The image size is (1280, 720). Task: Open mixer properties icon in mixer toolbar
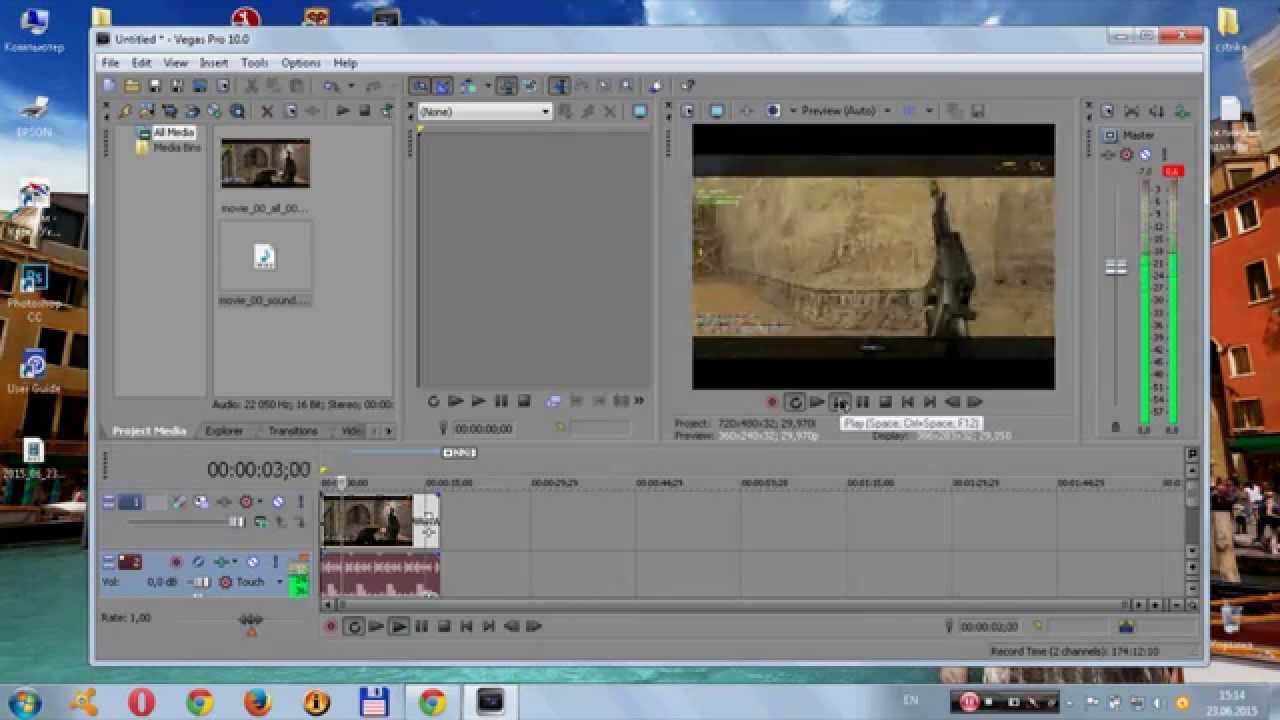click(x=1107, y=111)
